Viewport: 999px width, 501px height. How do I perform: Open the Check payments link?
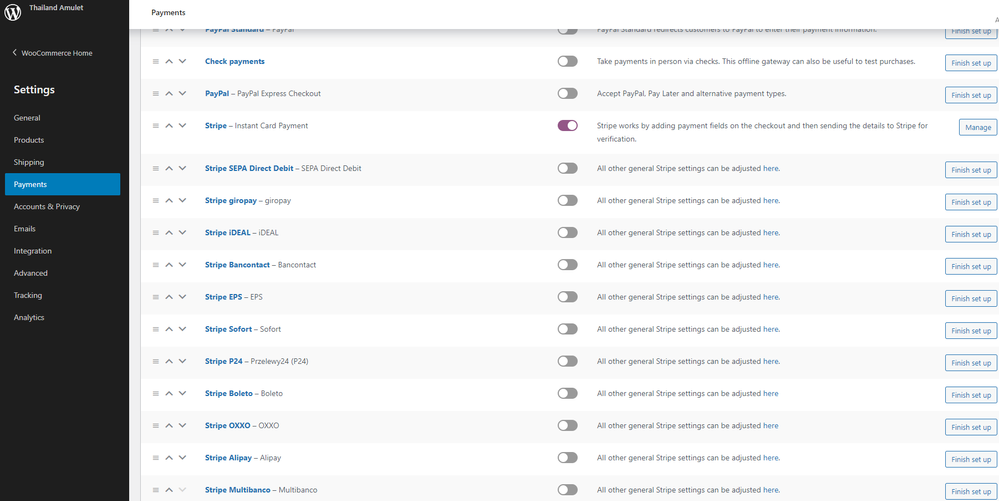tap(234, 61)
